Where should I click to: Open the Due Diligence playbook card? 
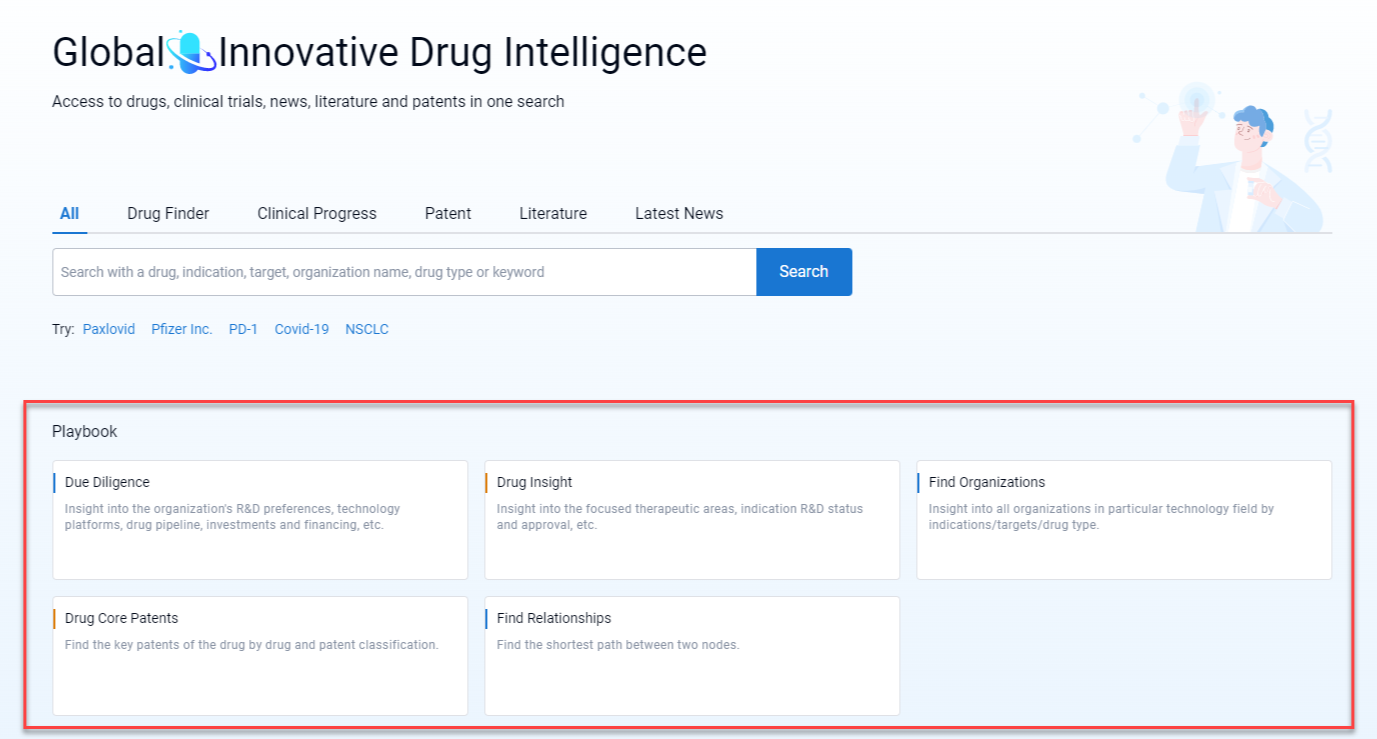point(260,520)
